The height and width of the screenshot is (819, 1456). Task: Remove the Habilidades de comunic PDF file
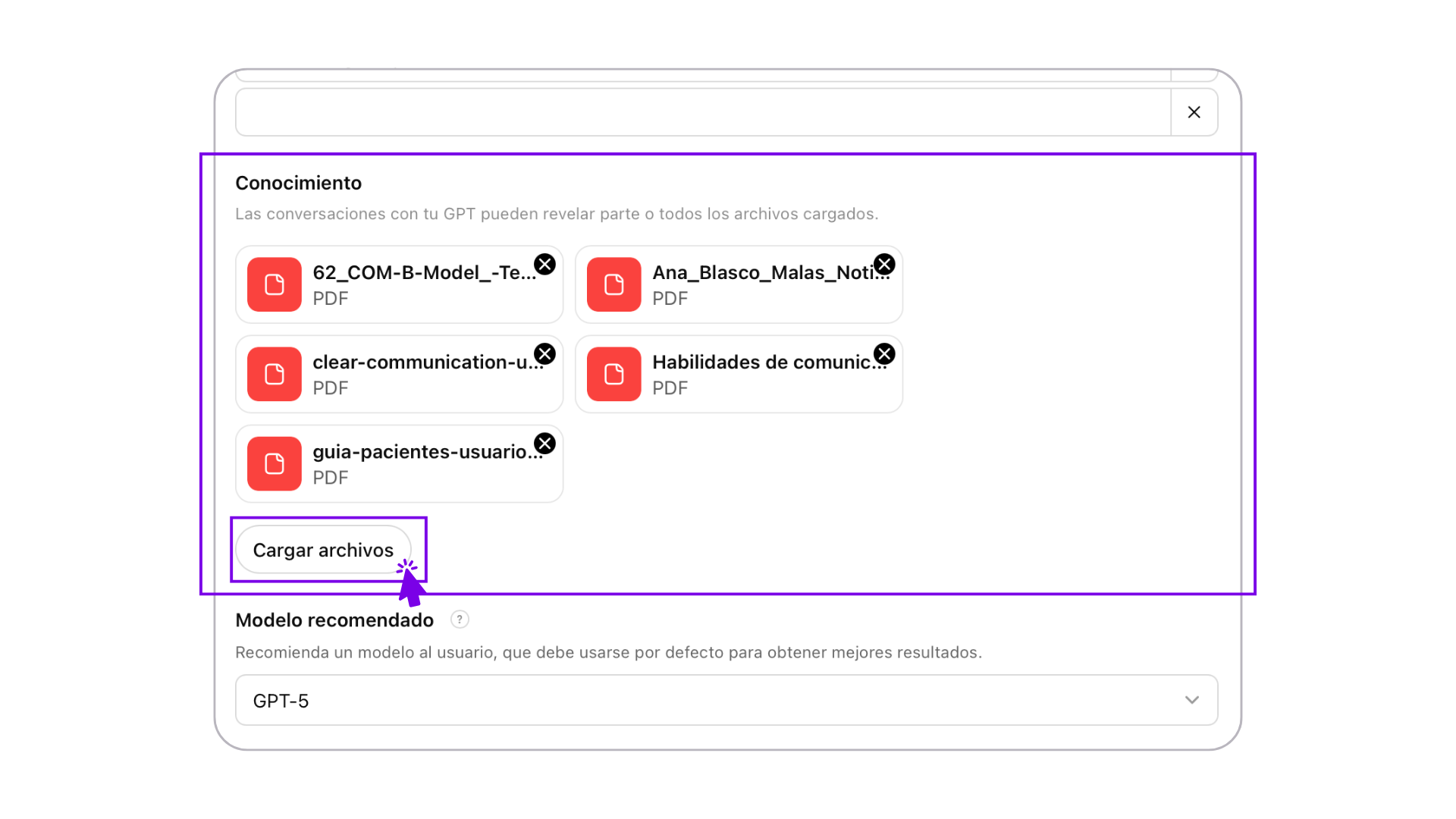pos(884,353)
